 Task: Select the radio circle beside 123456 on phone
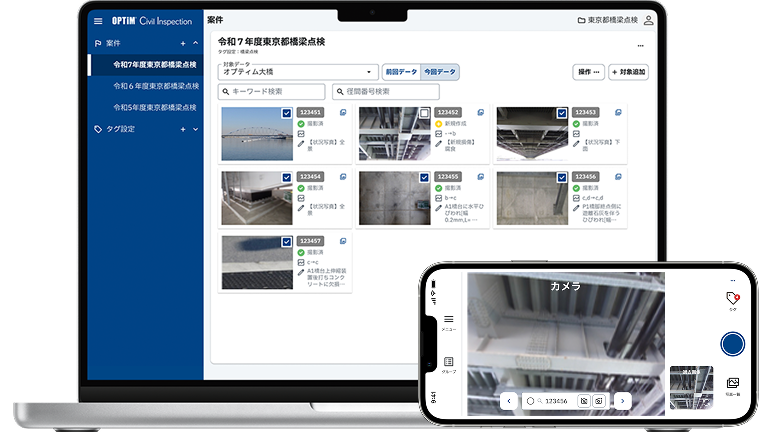coord(530,401)
